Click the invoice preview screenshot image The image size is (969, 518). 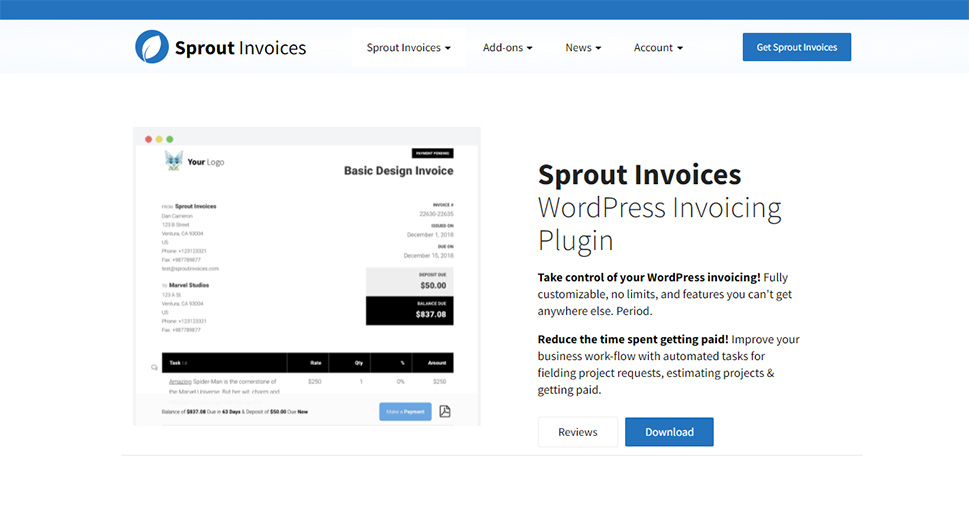coord(307,276)
